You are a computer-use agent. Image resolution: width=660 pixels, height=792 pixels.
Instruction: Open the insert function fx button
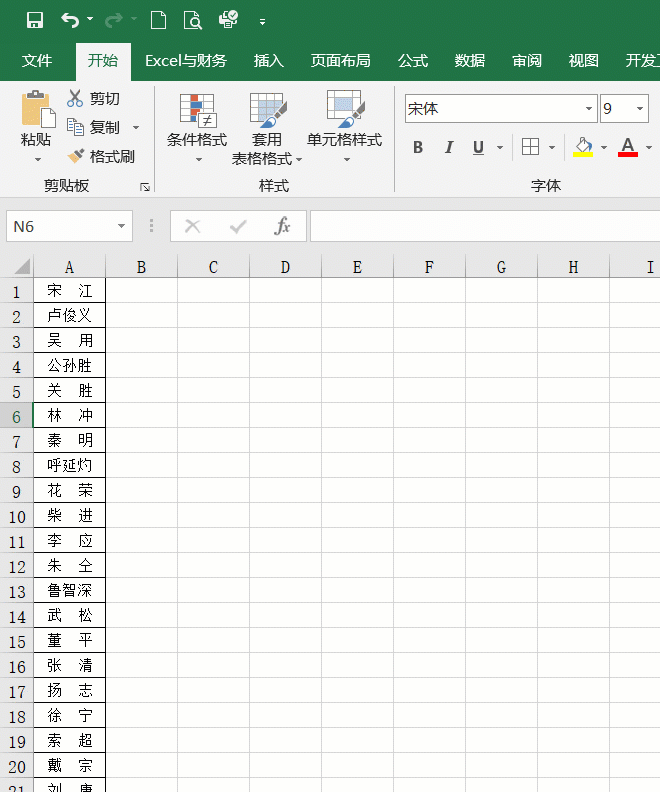(282, 226)
